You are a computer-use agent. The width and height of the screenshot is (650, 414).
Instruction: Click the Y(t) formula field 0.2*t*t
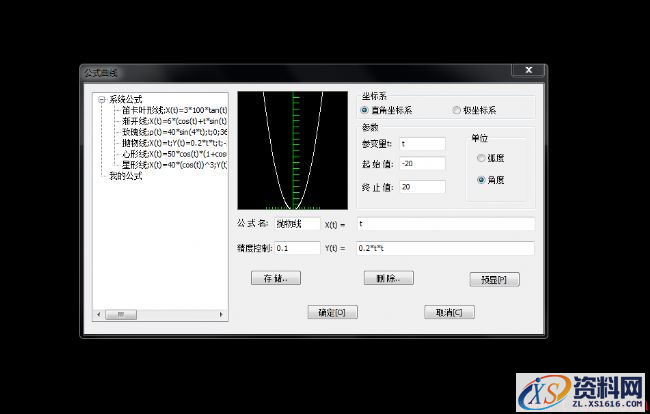446,248
